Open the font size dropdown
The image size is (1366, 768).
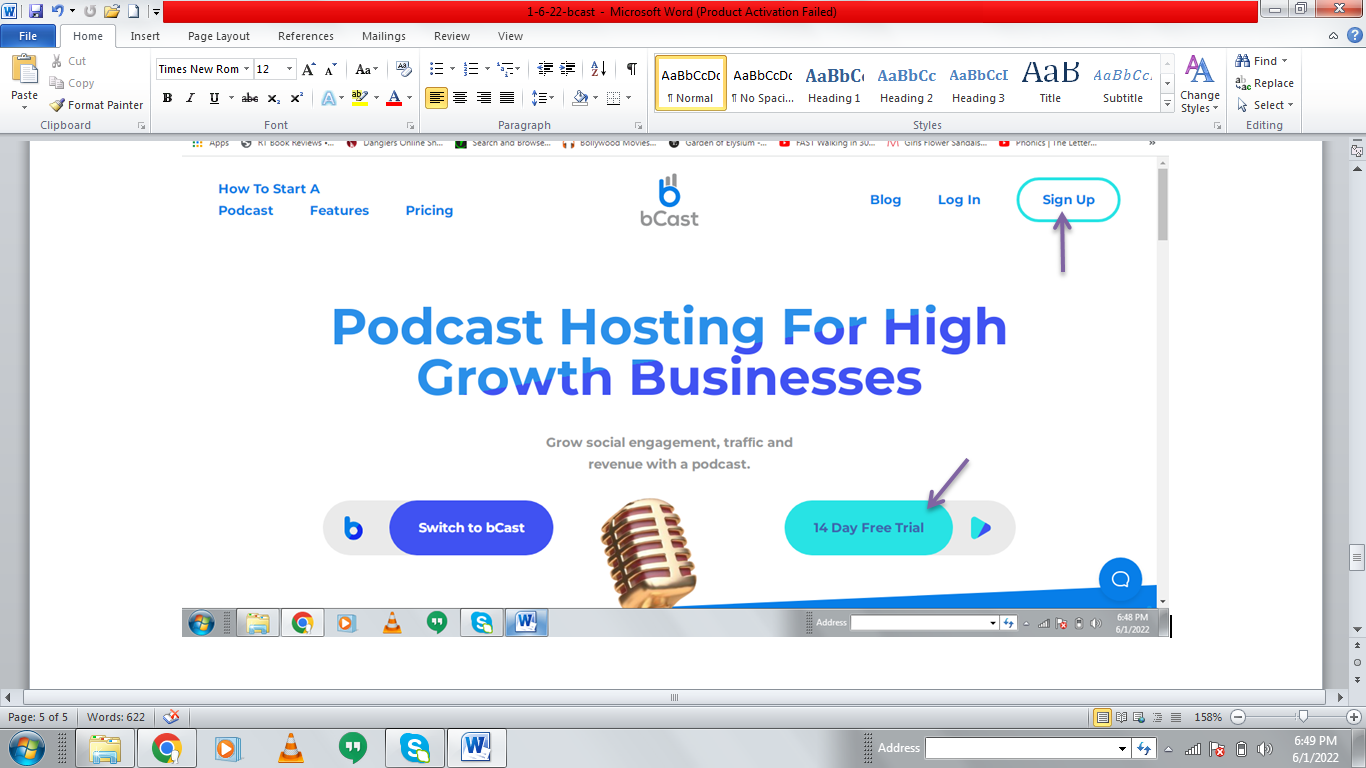point(290,69)
